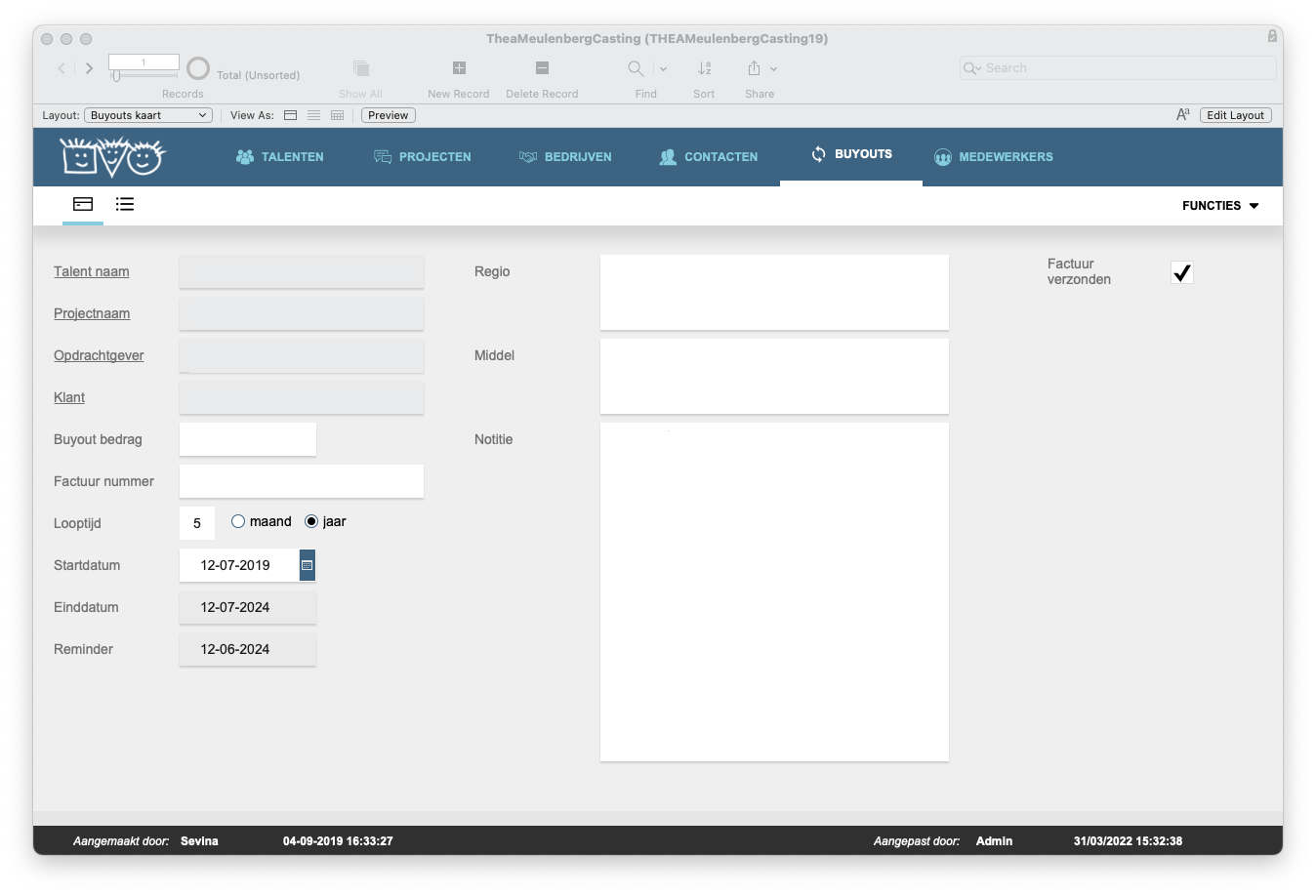Open the Talenten tab
Viewport: 1316px width, 896px height.
(280, 156)
